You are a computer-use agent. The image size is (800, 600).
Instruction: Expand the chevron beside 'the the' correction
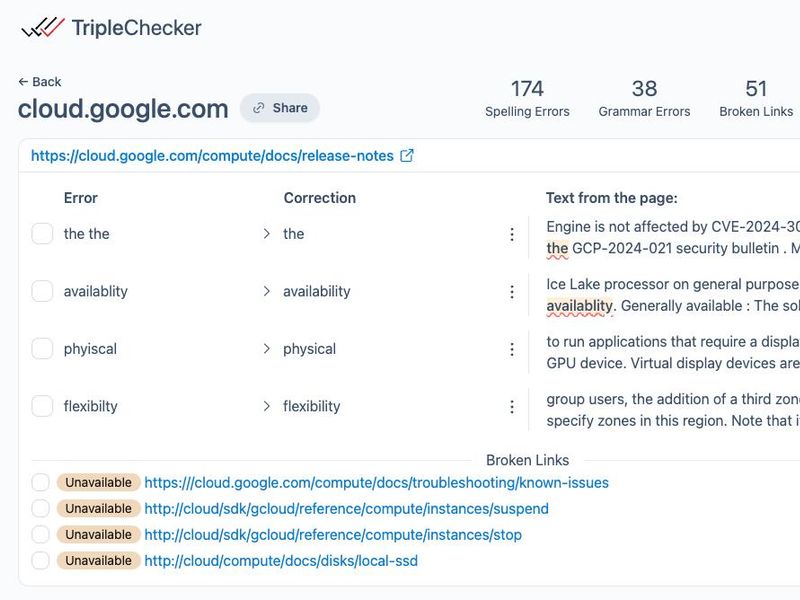[267, 233]
